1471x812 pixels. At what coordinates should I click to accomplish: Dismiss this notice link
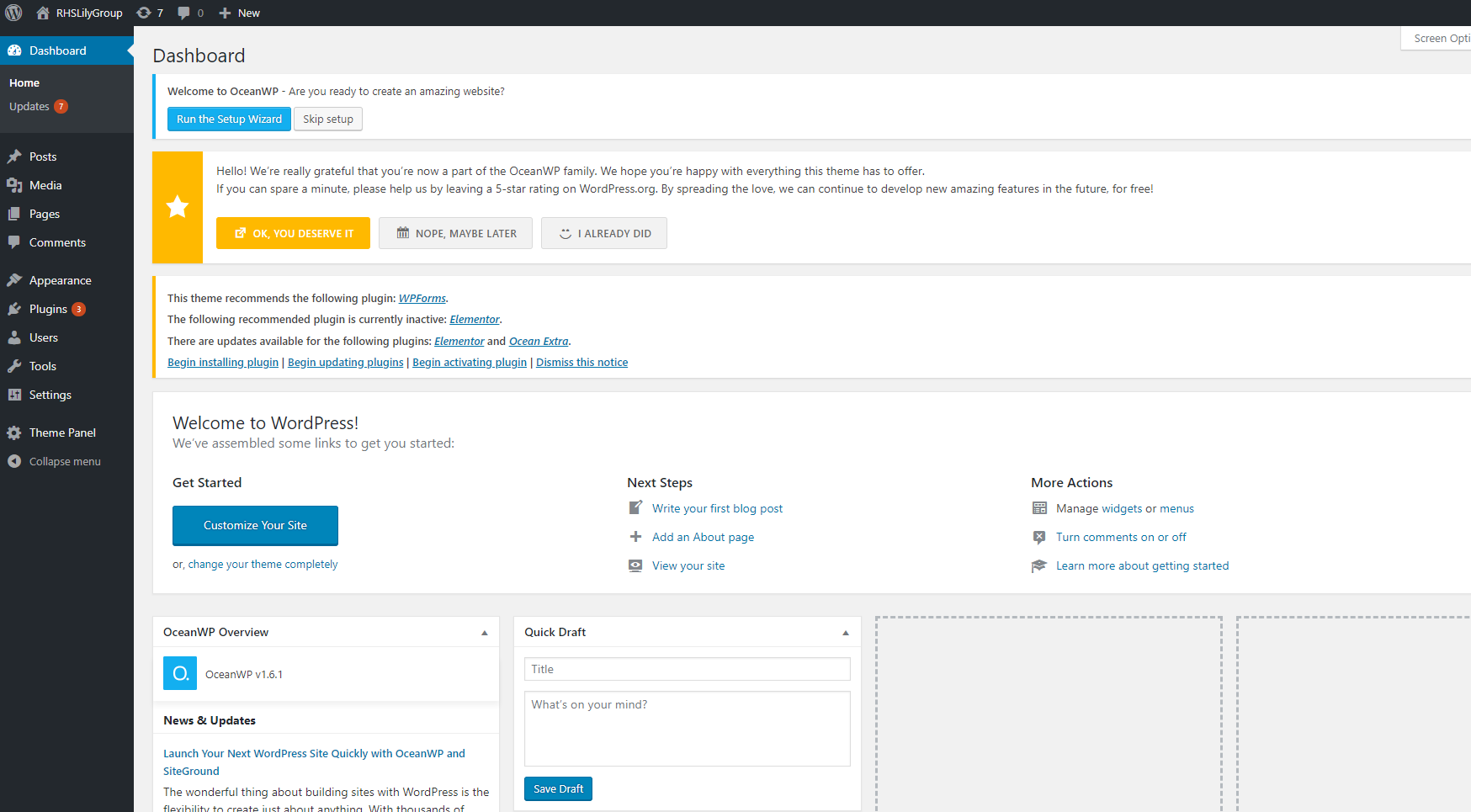(x=582, y=363)
